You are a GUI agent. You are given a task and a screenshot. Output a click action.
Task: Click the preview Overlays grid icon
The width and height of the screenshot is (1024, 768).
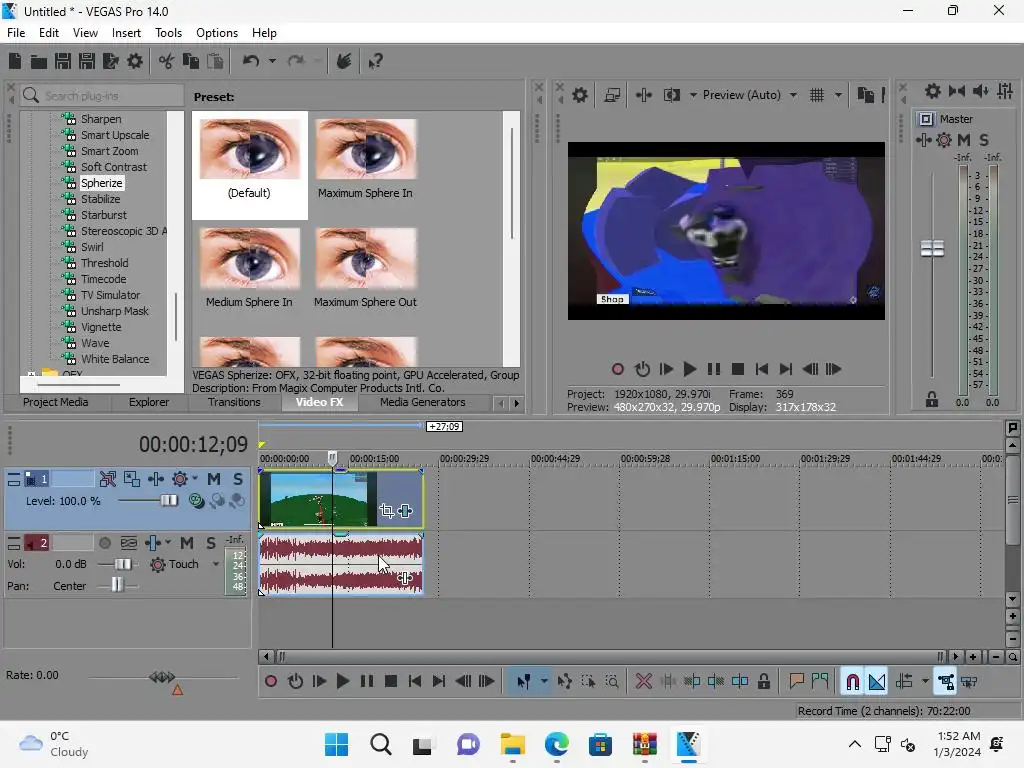click(x=817, y=95)
